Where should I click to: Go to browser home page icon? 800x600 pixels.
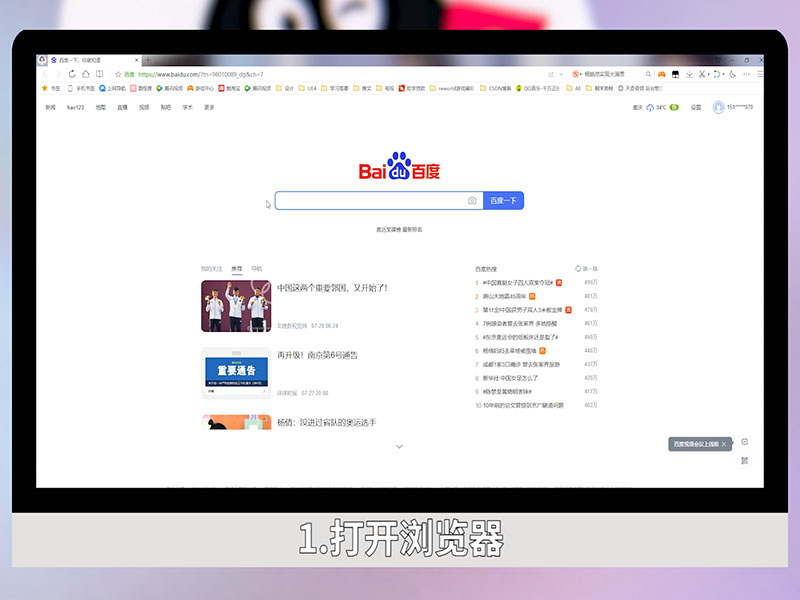point(86,74)
